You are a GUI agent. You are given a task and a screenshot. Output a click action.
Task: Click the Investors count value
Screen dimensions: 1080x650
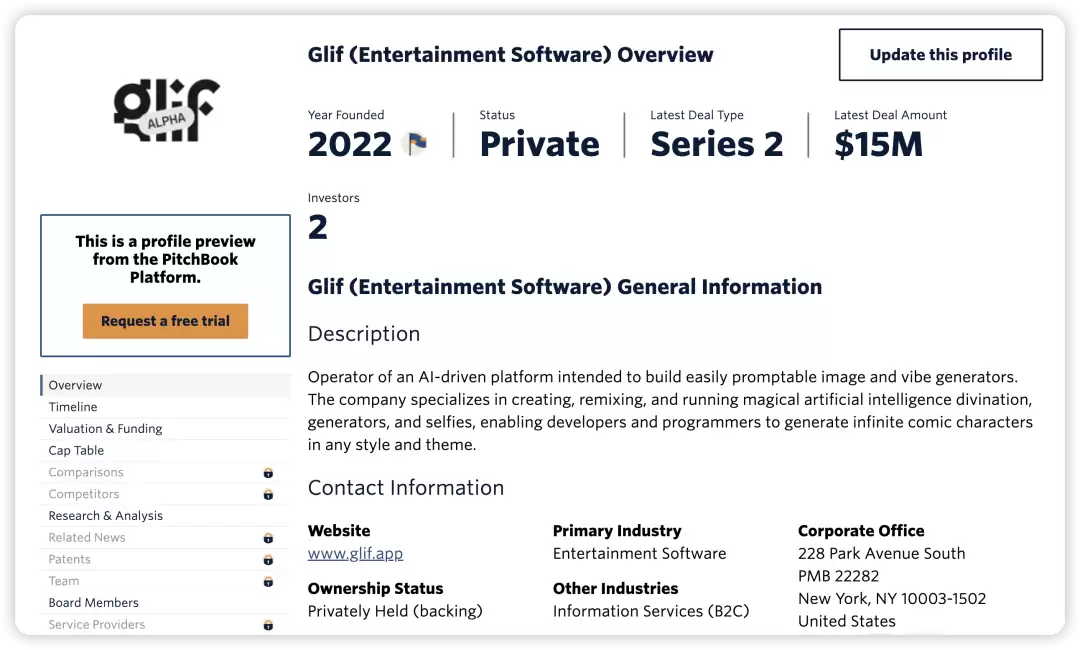coord(318,227)
